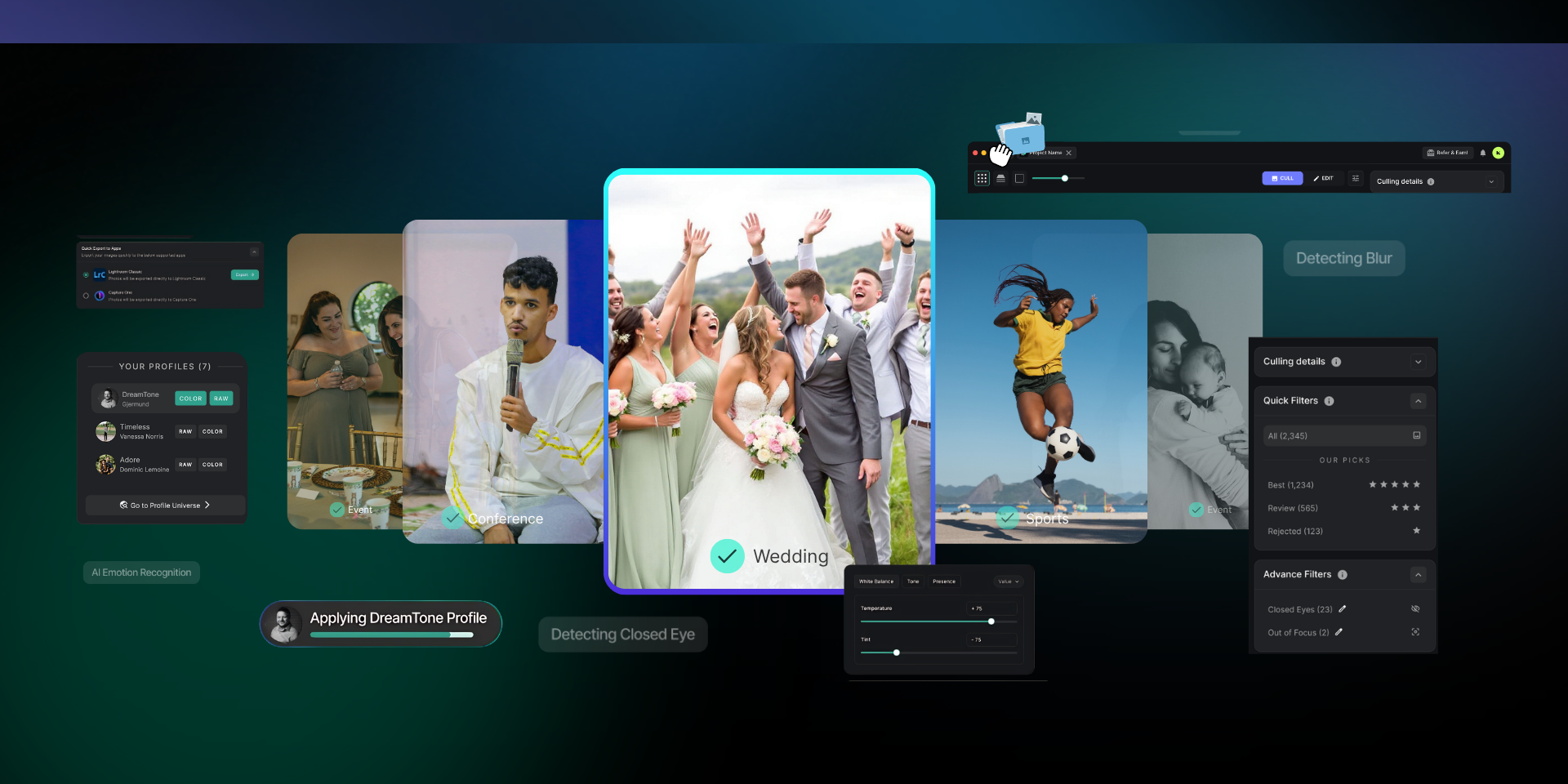Click Go to Profile Universe
This screenshot has height=784, width=1568.
165,505
